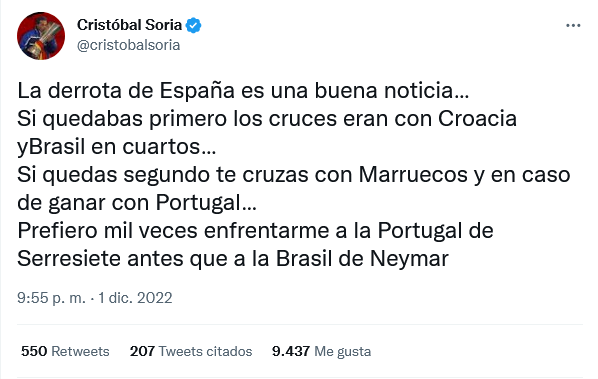Click the 9:55 p. m. timestamp
Image resolution: width=598 pixels, height=379 pixels.
51,298
